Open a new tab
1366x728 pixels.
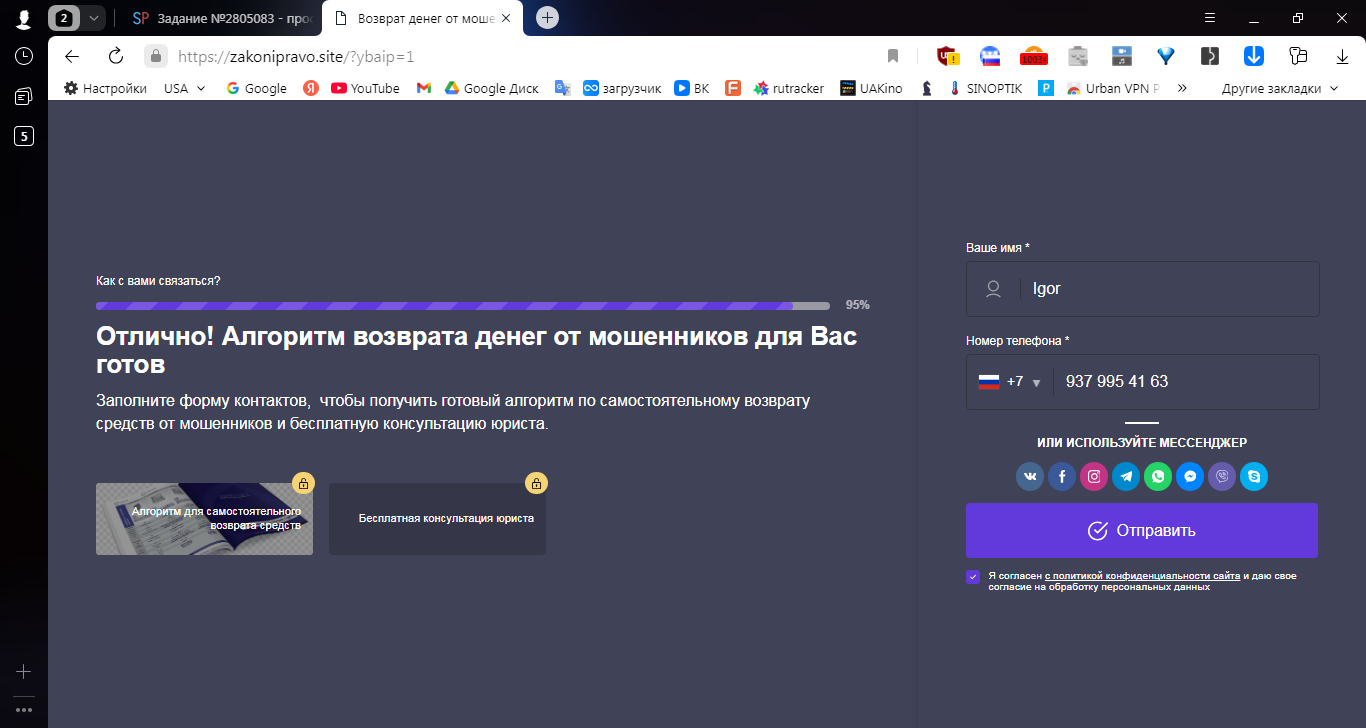click(547, 18)
